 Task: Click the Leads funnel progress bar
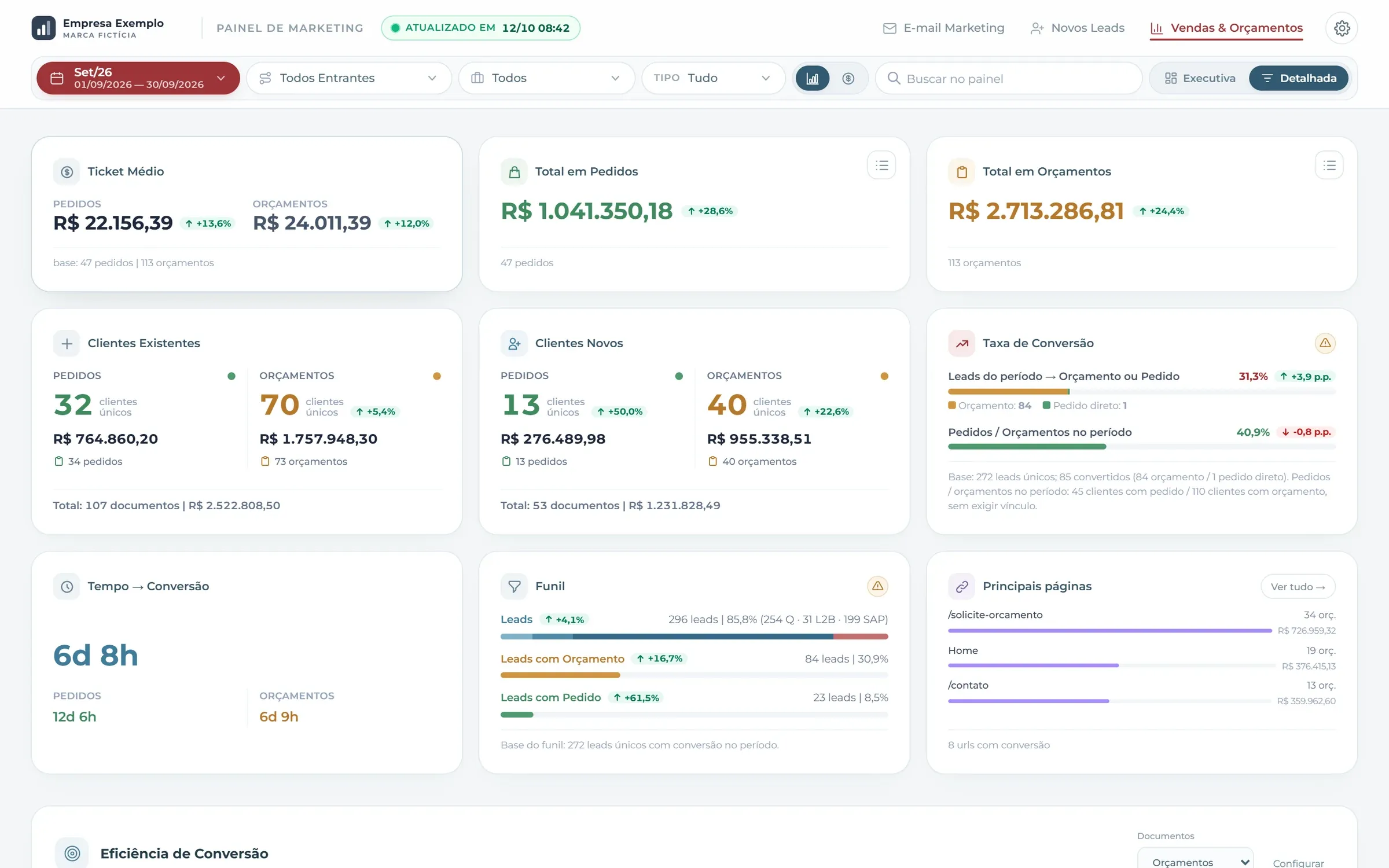pos(694,637)
